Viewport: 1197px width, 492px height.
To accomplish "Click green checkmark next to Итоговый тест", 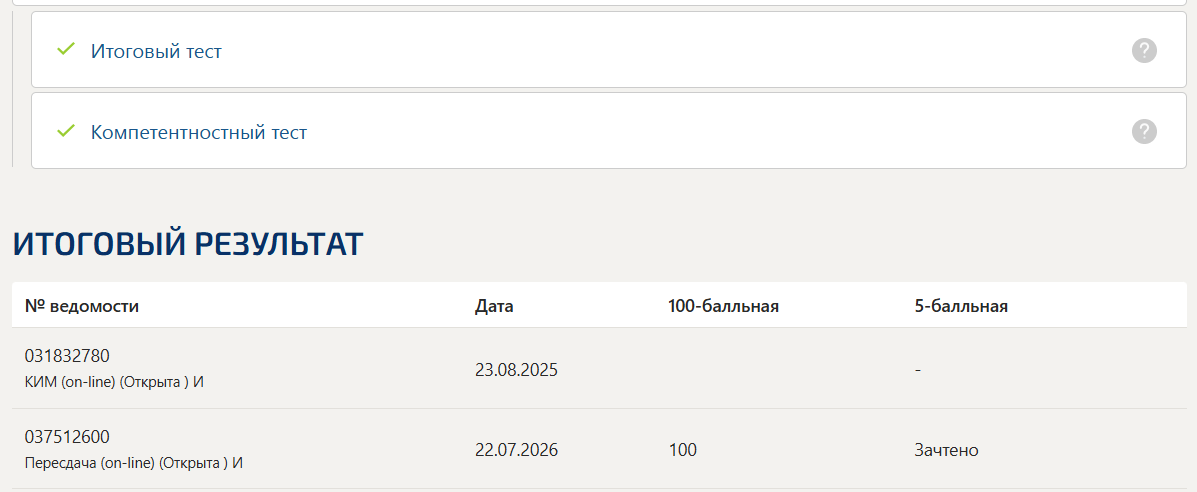I will tap(66, 50).
